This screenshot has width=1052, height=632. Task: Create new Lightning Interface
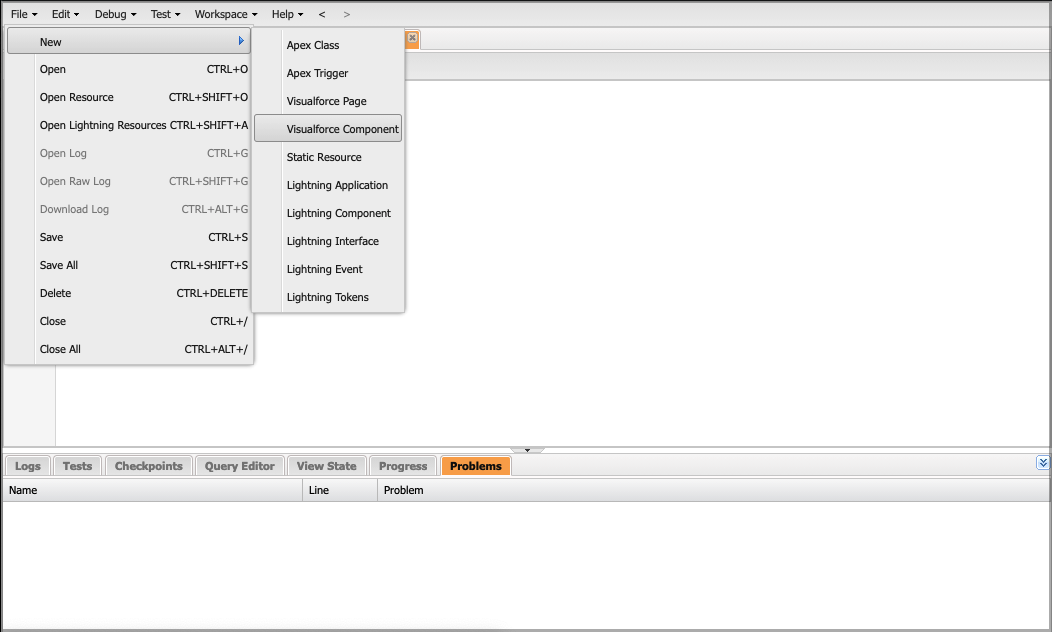click(x=328, y=241)
